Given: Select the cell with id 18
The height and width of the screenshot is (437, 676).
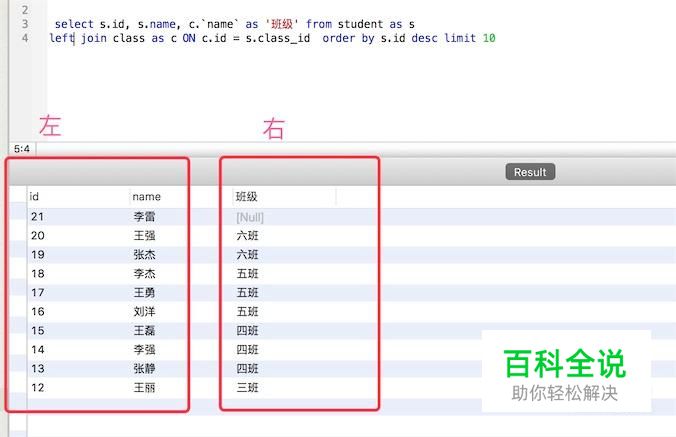Looking at the screenshot, I should (38, 274).
